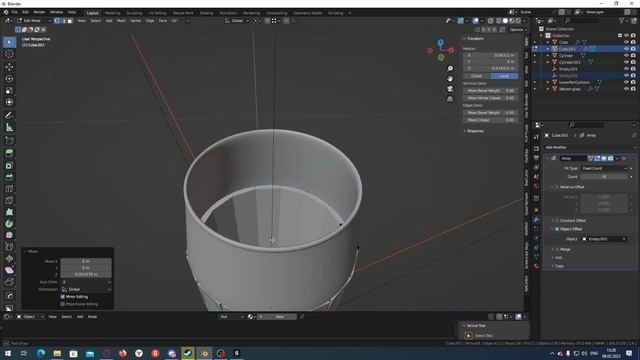The height and width of the screenshot is (360, 640).
Task: Select the Inset Faces tool
Action: [9, 165]
